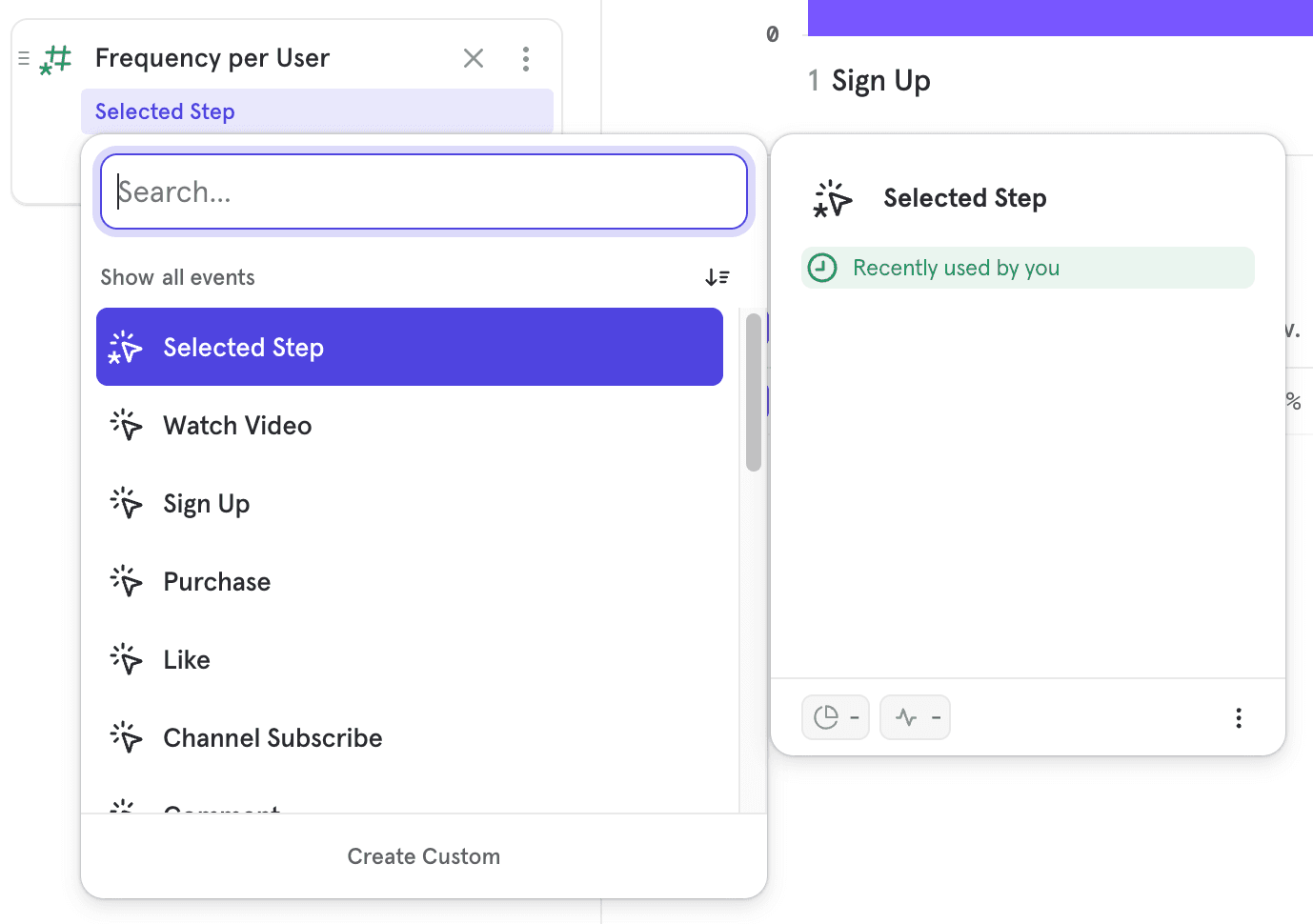Click the green Frequency per User metric icon
This screenshot has height=924, width=1313.
(x=53, y=59)
